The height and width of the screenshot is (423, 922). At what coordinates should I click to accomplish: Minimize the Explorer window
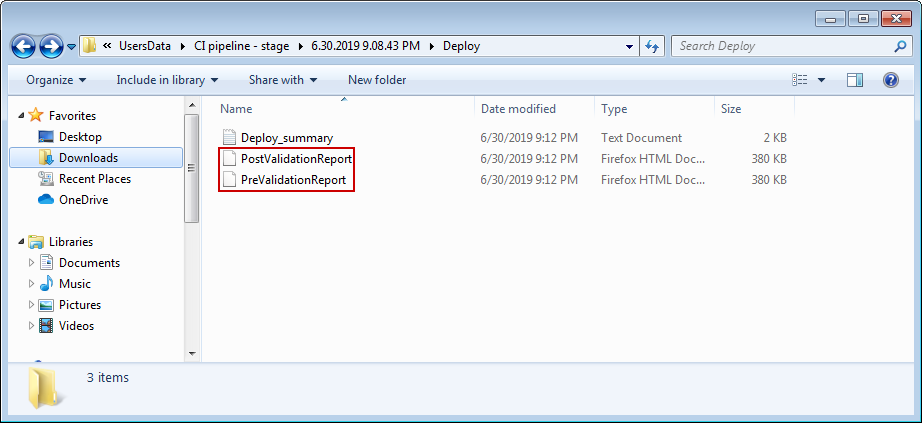[x=831, y=19]
